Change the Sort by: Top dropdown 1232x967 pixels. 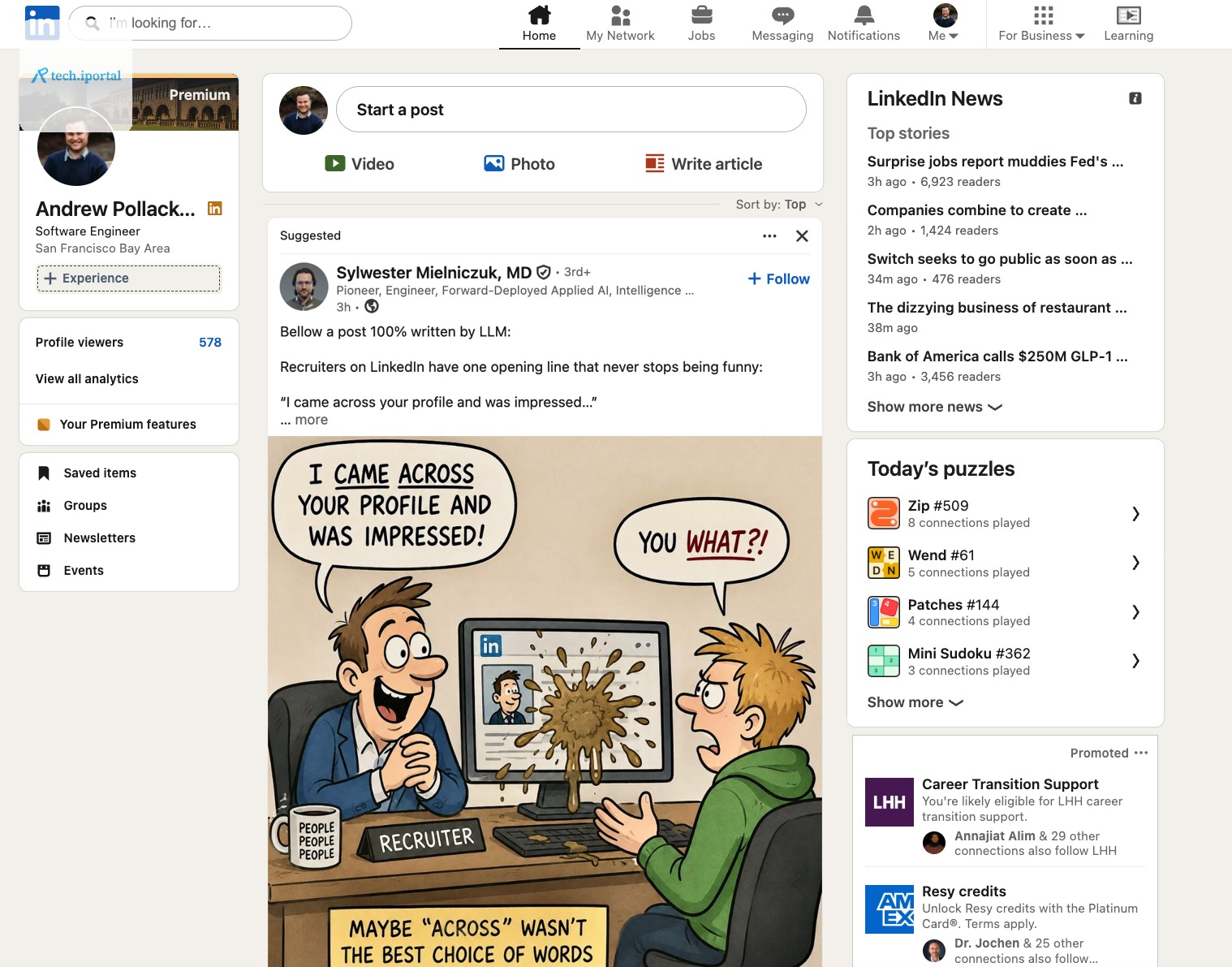779,205
